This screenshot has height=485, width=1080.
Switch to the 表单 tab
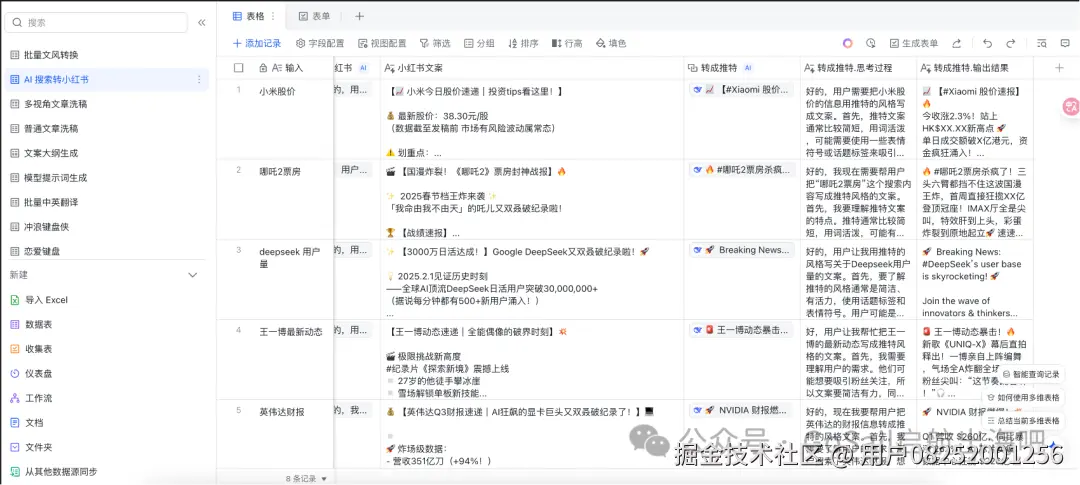pyautogui.click(x=314, y=16)
